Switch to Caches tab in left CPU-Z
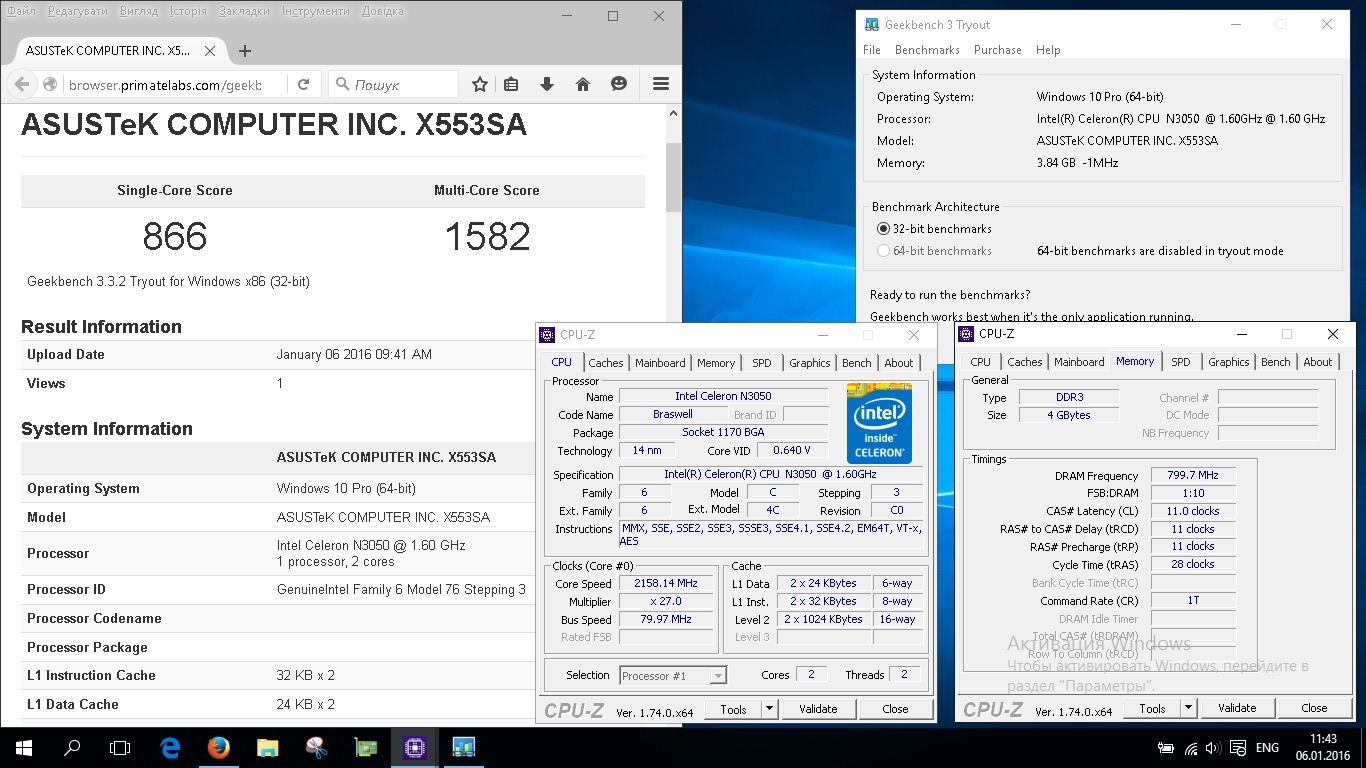 point(606,363)
